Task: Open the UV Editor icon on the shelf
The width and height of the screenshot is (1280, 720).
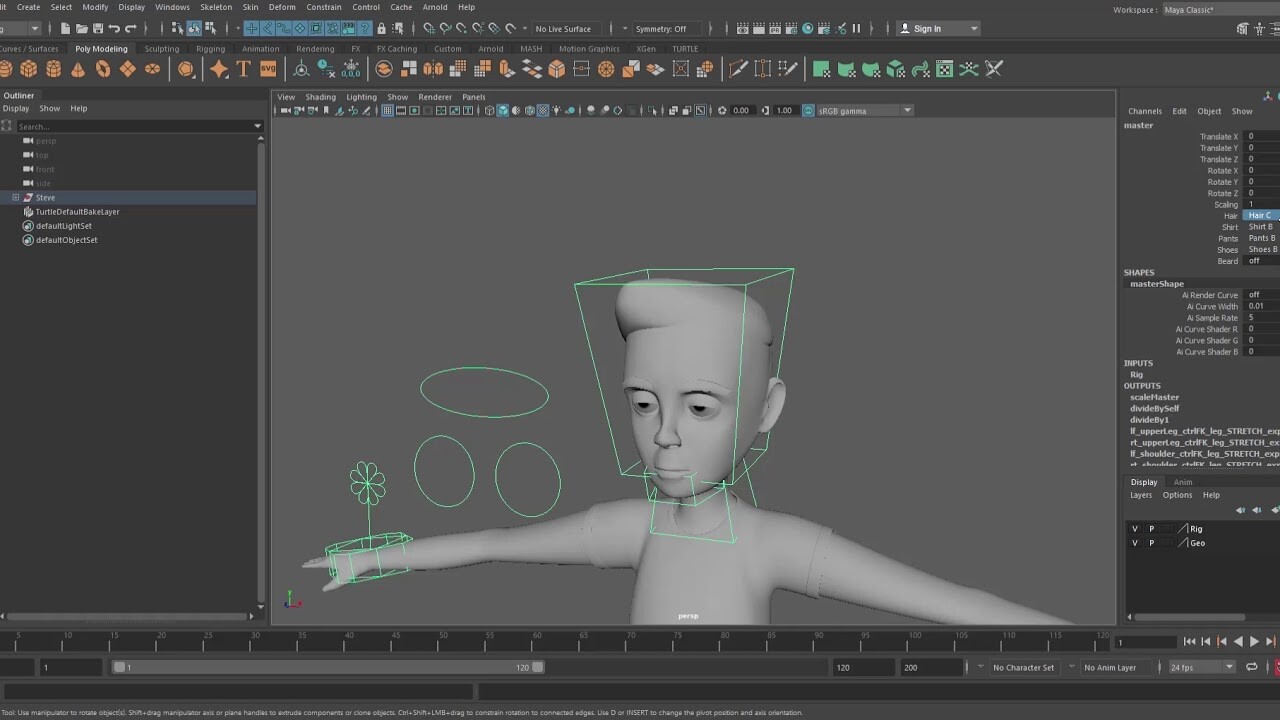Action: [x=943, y=68]
